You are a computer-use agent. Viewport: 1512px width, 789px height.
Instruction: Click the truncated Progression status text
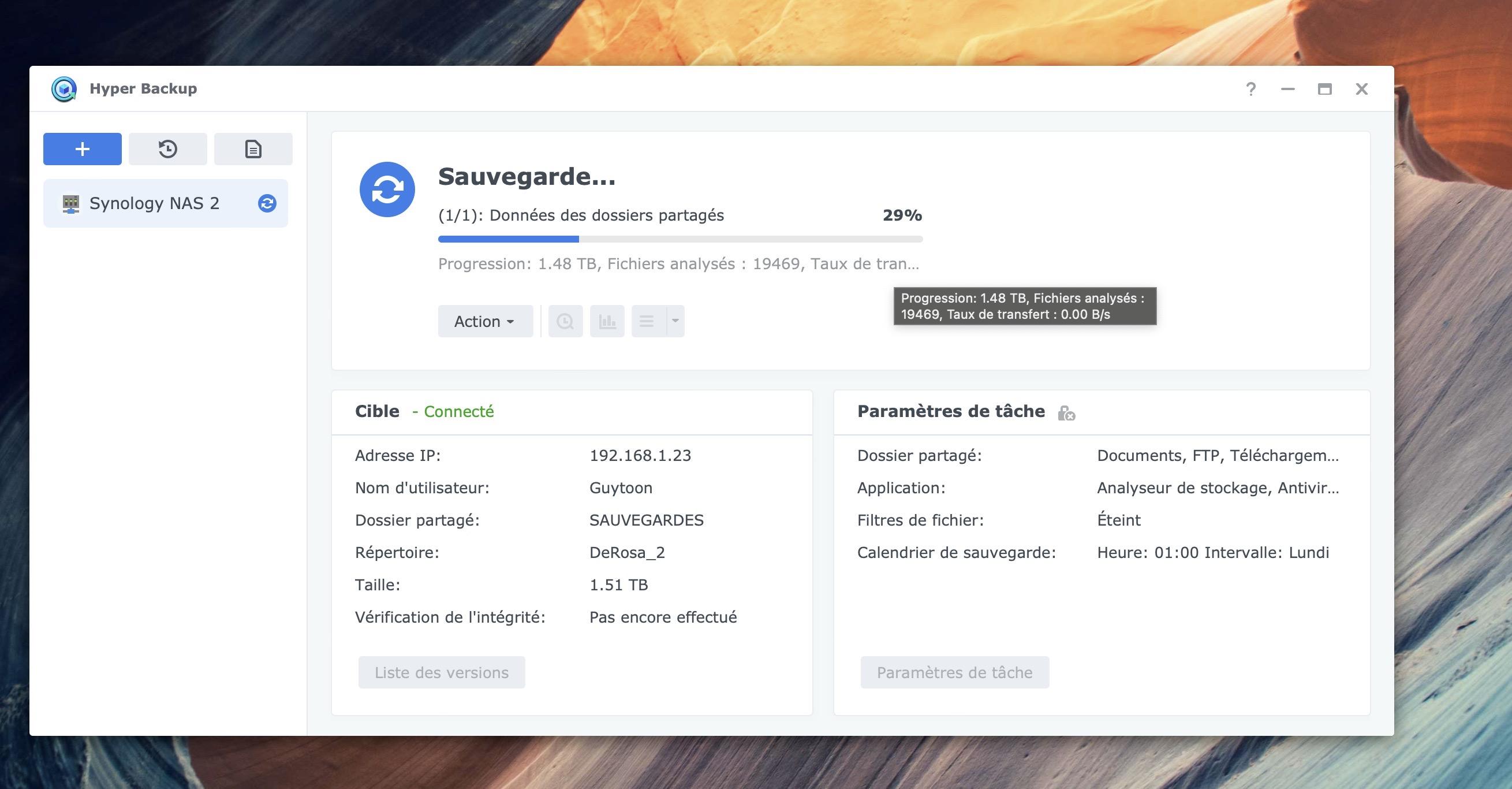tap(678, 264)
